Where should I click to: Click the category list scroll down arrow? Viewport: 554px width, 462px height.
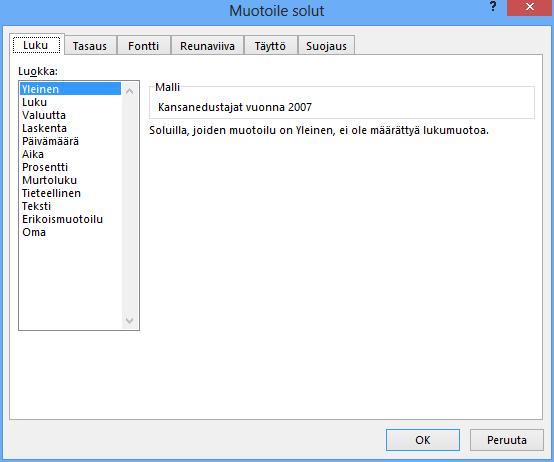(130, 320)
